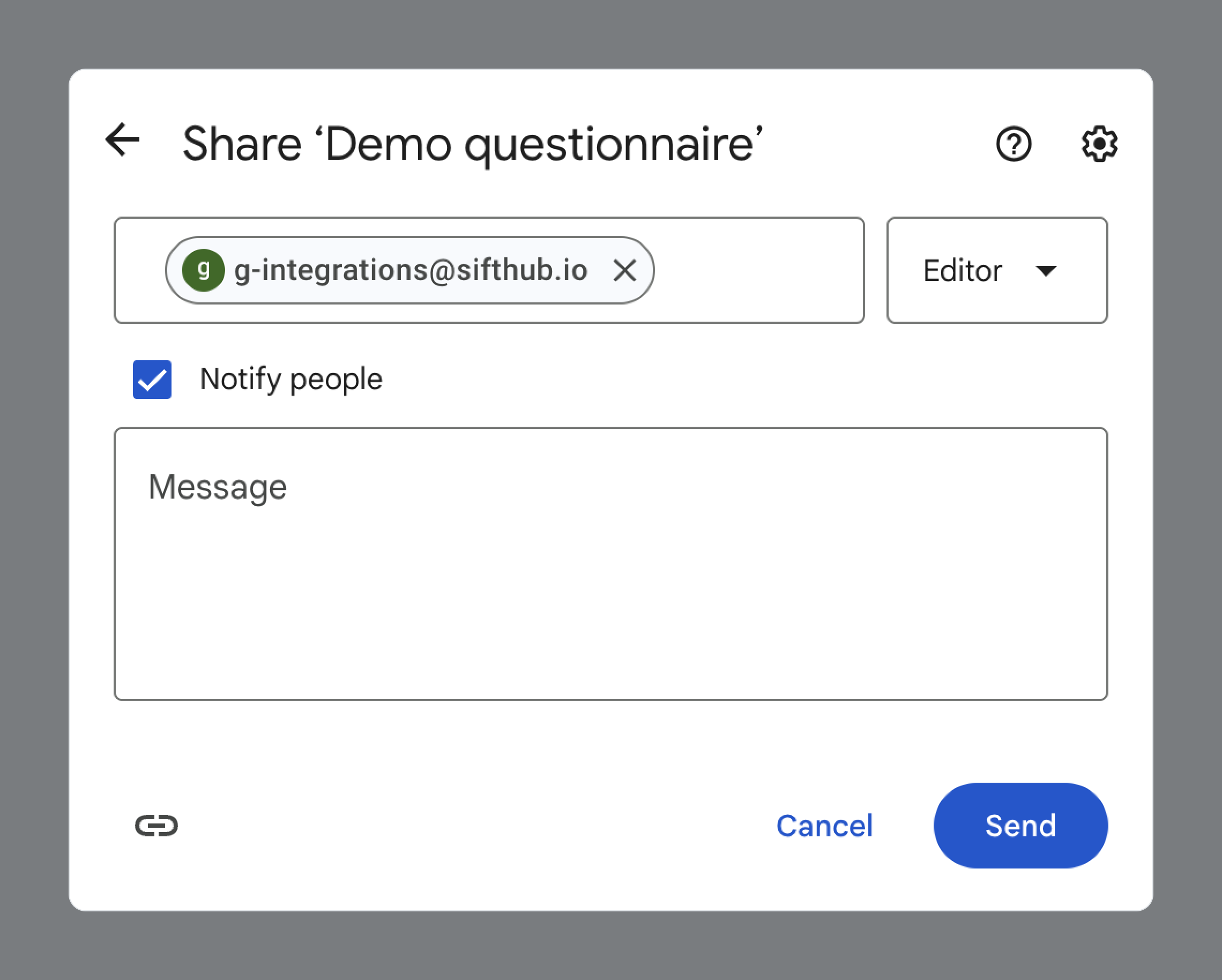This screenshot has height=980, width=1222.
Task: Click inside the Message text box
Action: click(610, 590)
